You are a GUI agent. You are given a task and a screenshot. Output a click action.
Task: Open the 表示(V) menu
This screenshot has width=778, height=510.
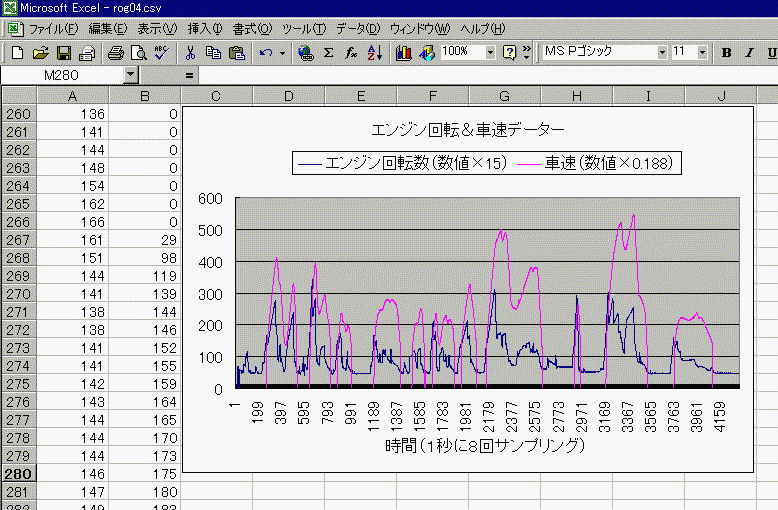[x=157, y=29]
